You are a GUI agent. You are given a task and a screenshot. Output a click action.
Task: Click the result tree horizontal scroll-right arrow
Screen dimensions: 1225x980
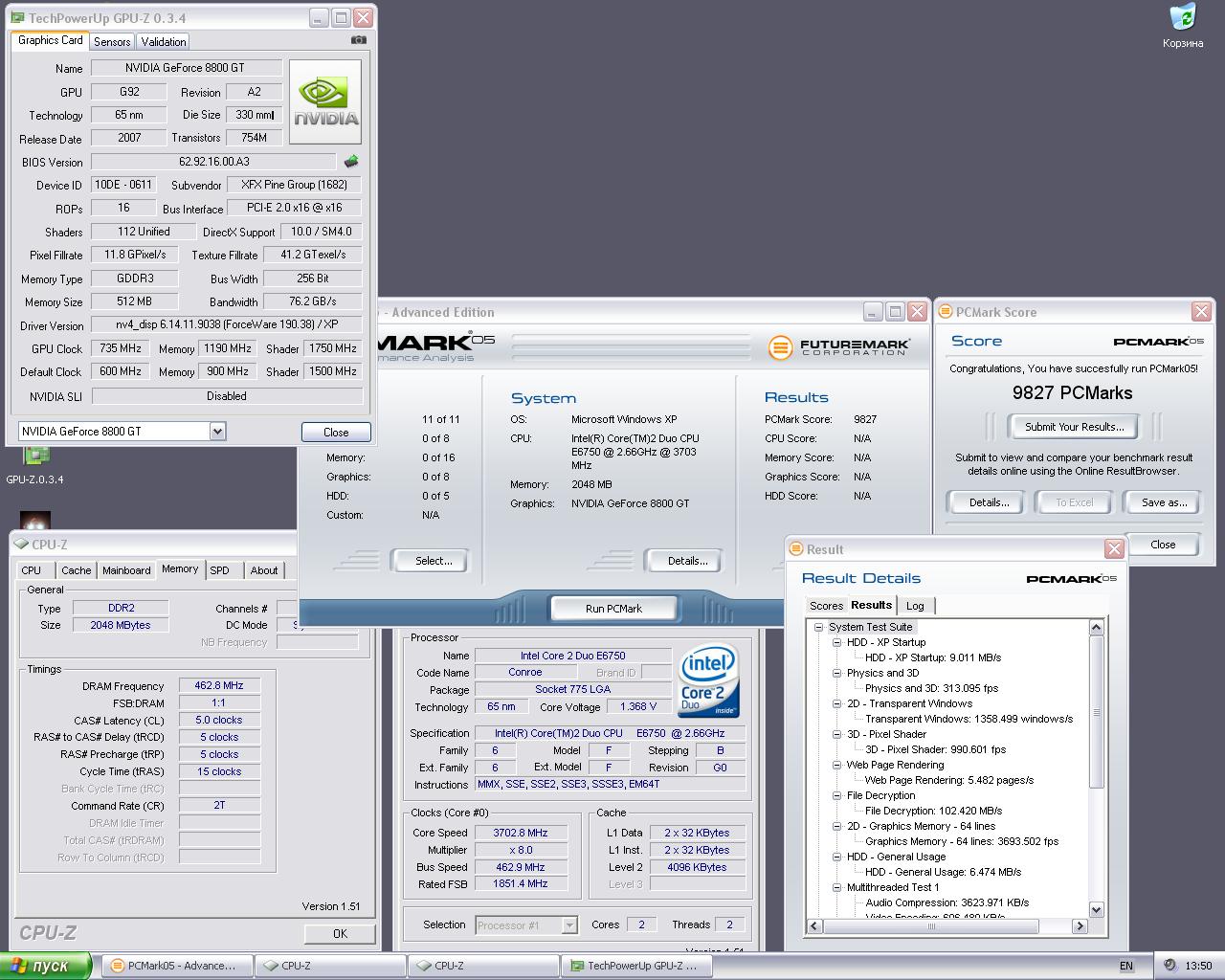[1080, 925]
